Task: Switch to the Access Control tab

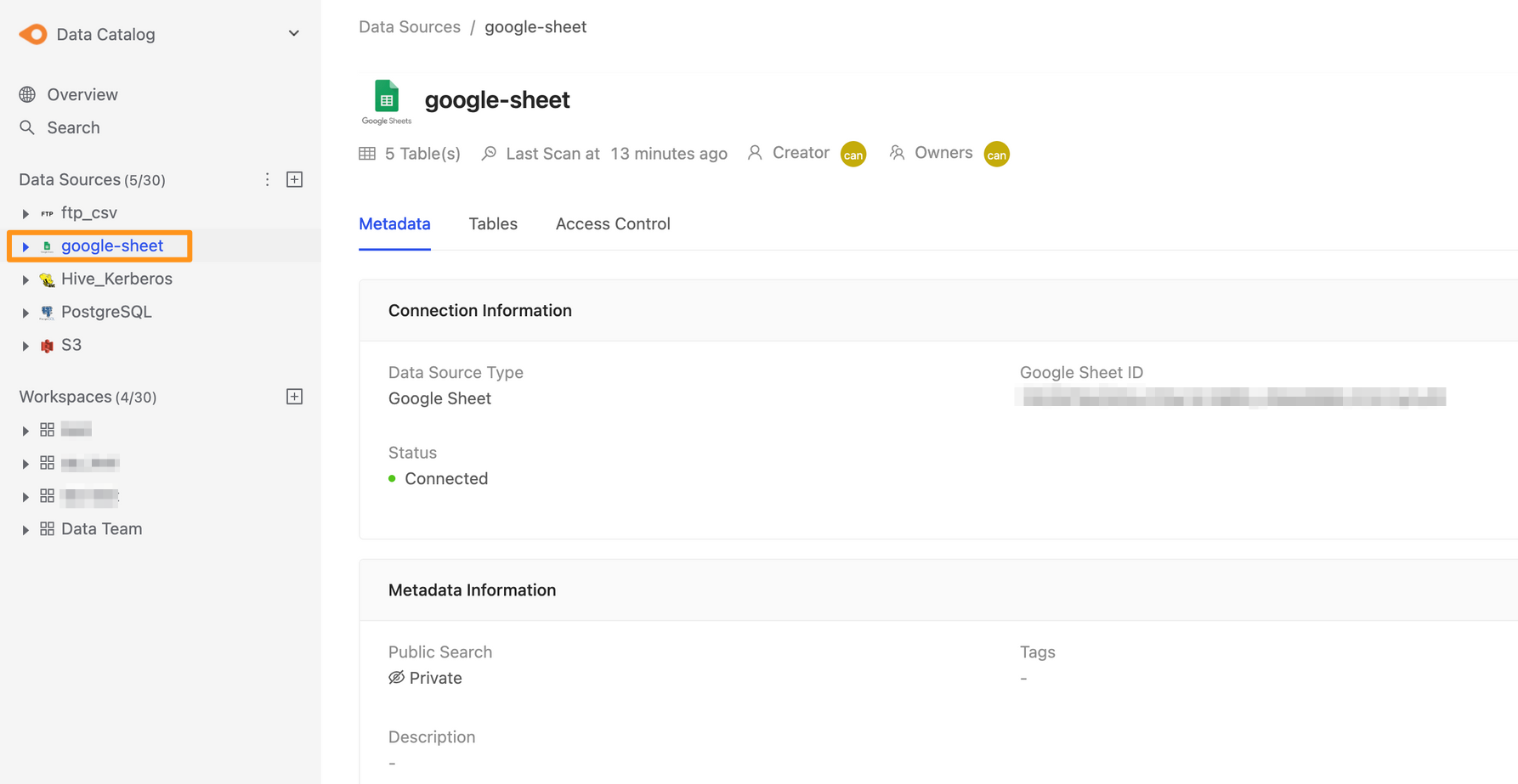Action: [613, 224]
